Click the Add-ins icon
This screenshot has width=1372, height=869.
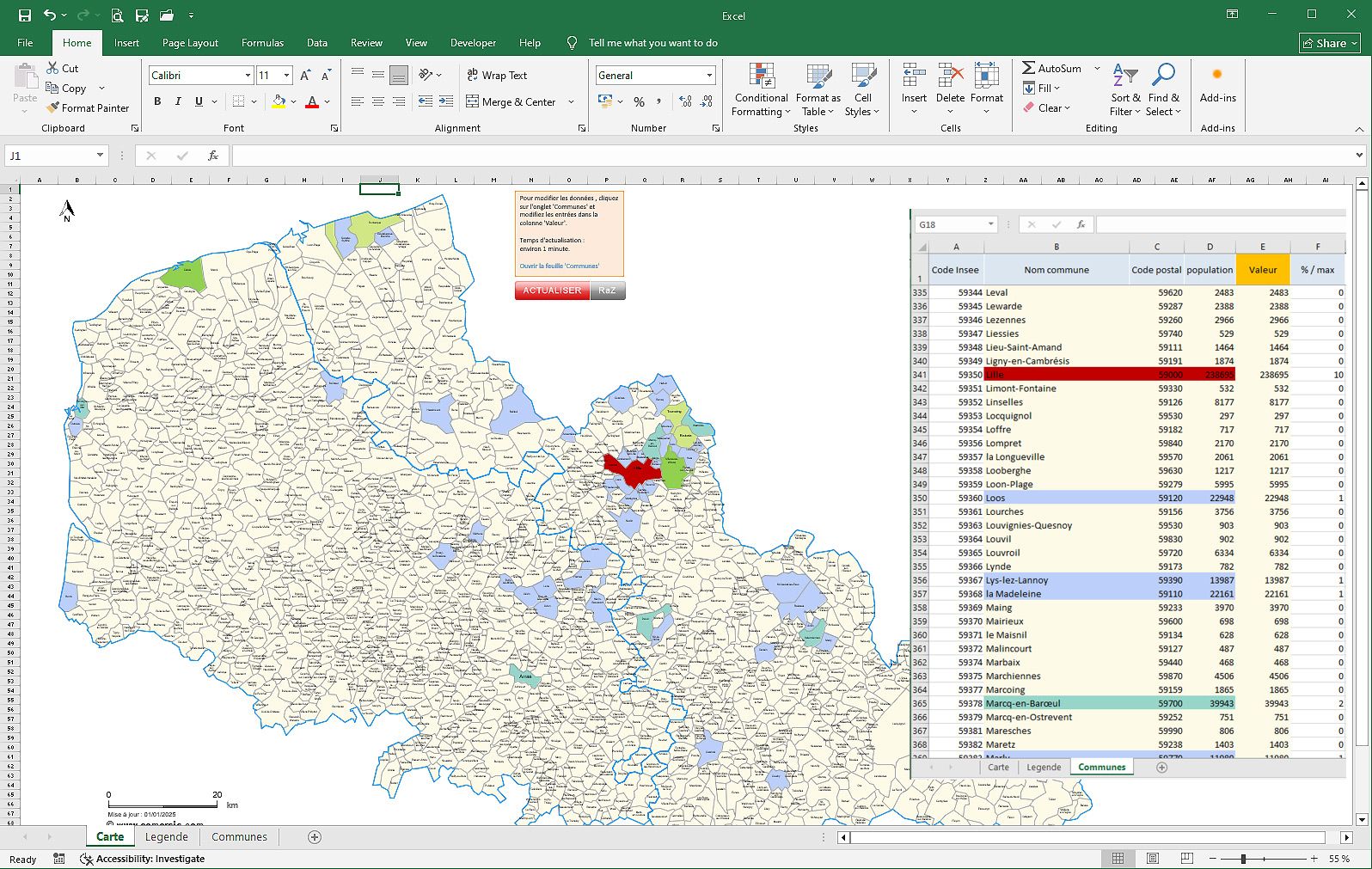(1217, 76)
